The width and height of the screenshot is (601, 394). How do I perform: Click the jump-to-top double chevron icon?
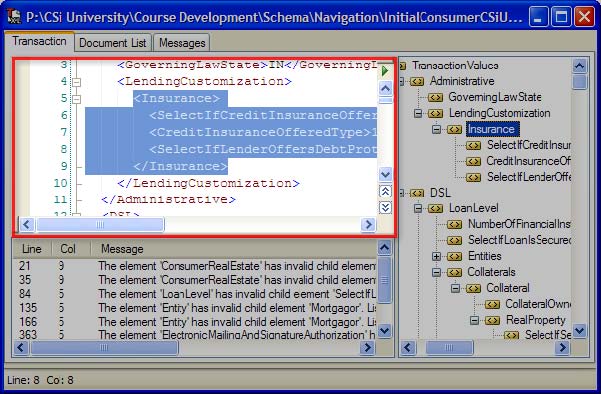pos(385,191)
